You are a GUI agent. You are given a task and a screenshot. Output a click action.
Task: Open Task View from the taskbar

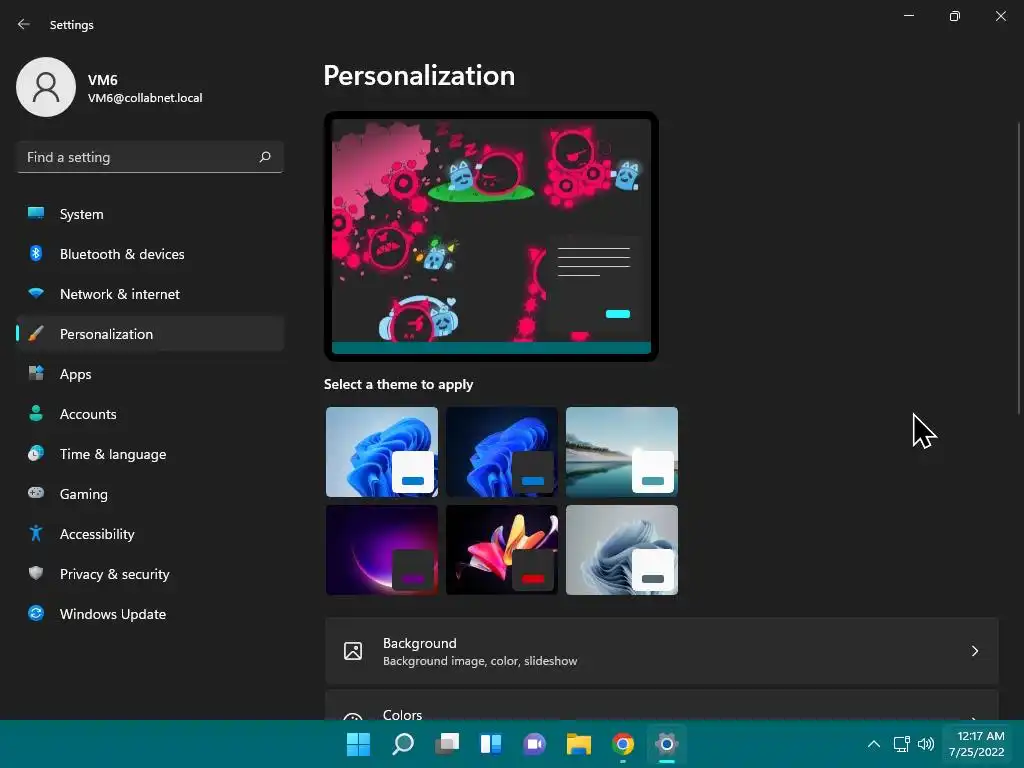coord(447,744)
